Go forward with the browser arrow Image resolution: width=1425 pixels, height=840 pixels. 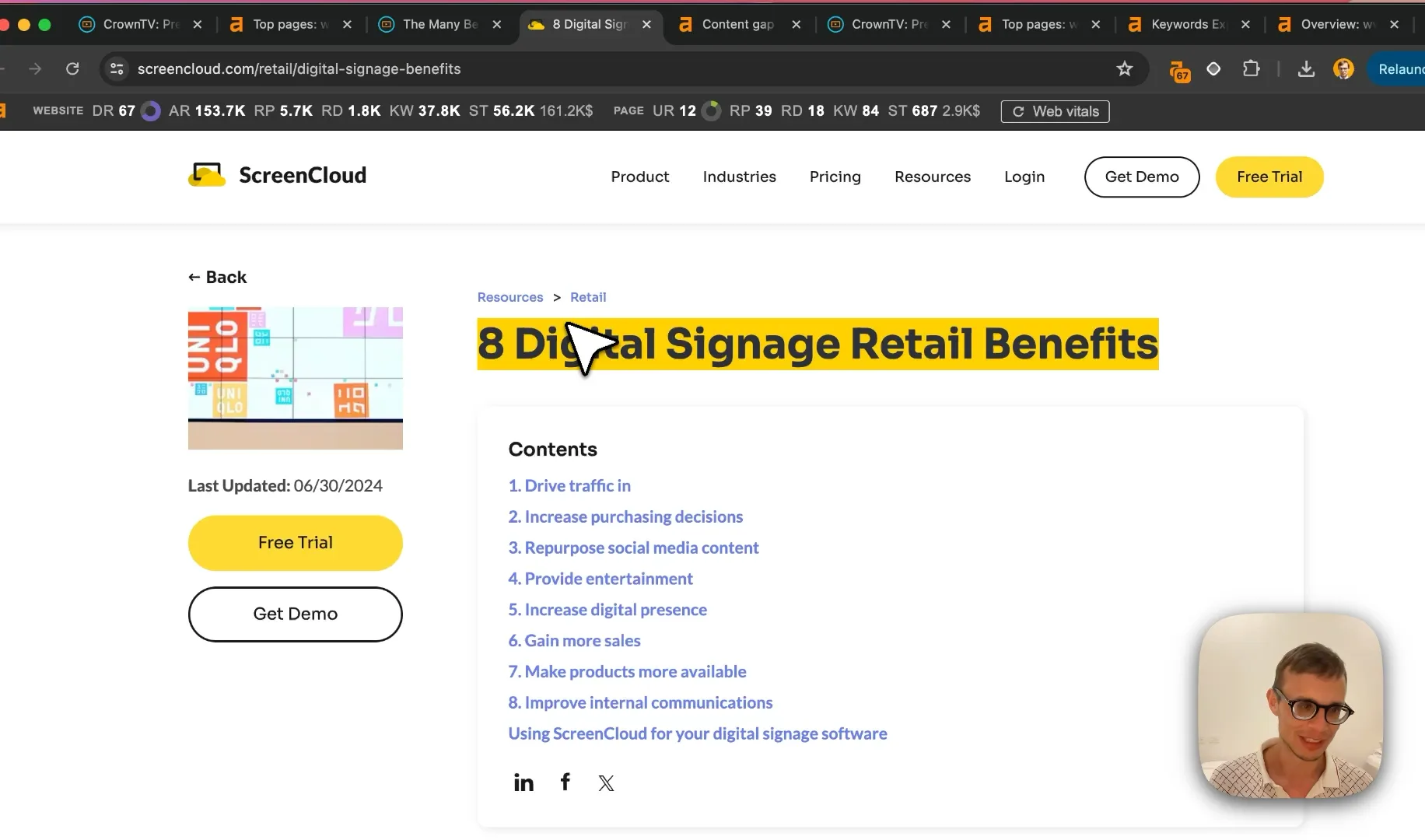[35, 69]
